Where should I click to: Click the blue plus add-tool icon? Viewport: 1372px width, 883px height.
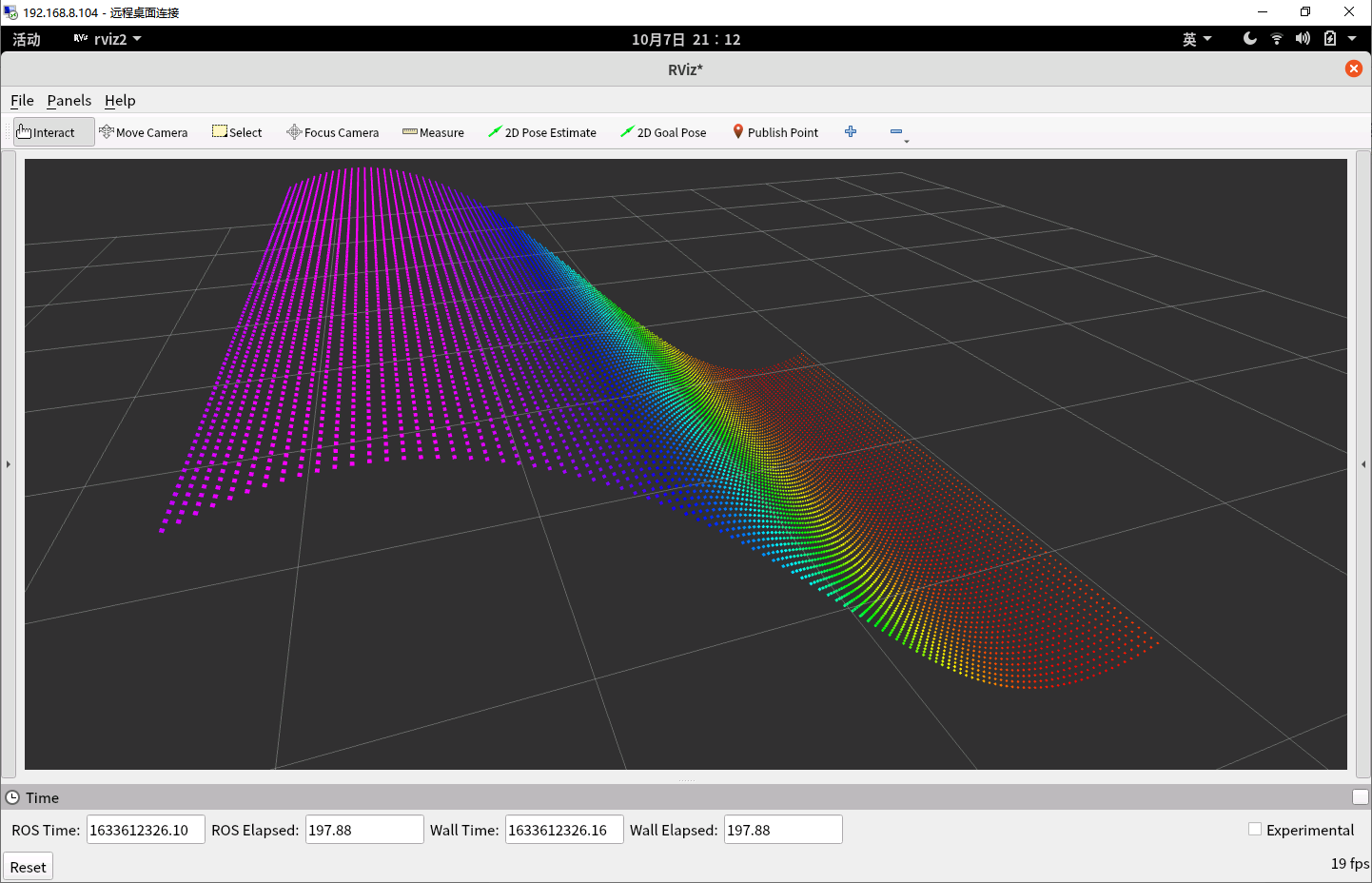[x=851, y=131]
